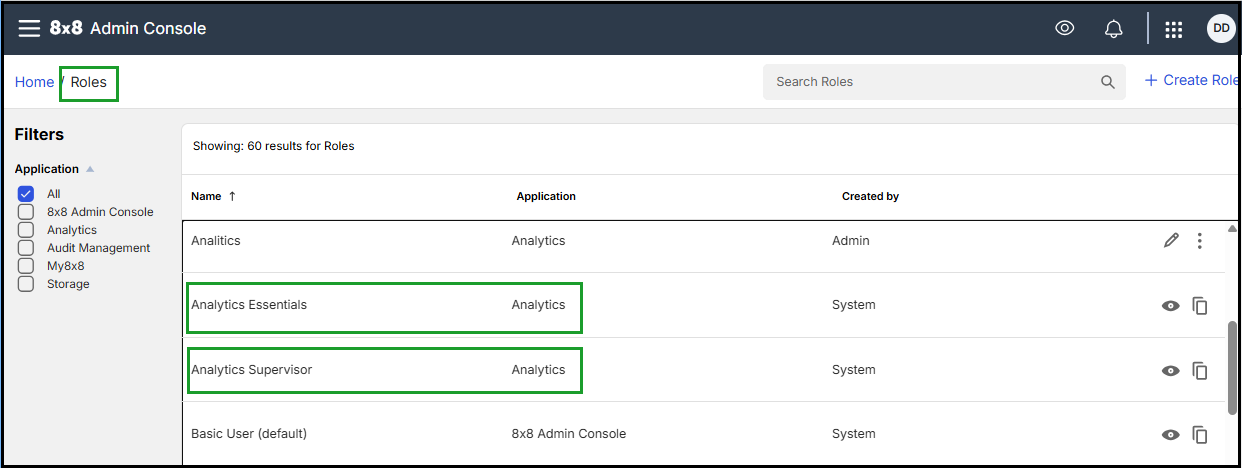Screen dimensions: 1242x468
Task: Go to Home breadcrumb link
Action: point(34,82)
